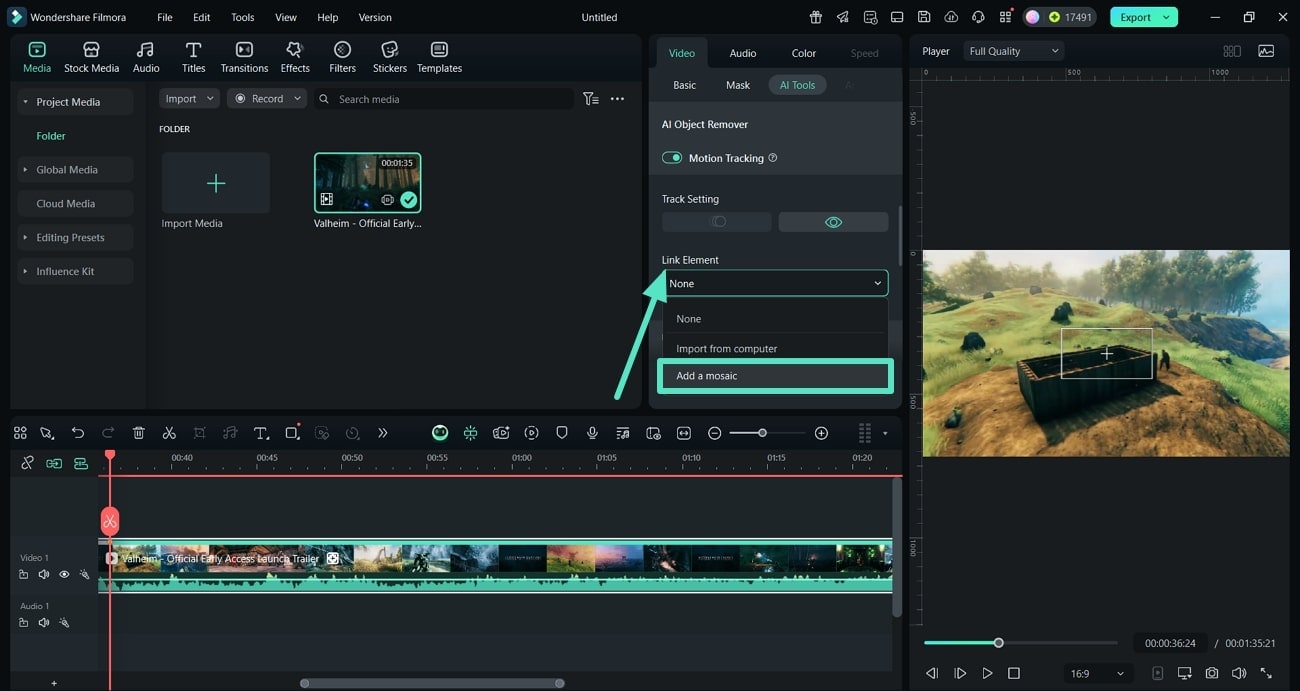The image size is (1300, 691).
Task: Click the timeline horizontal scrollbar
Action: point(432,684)
